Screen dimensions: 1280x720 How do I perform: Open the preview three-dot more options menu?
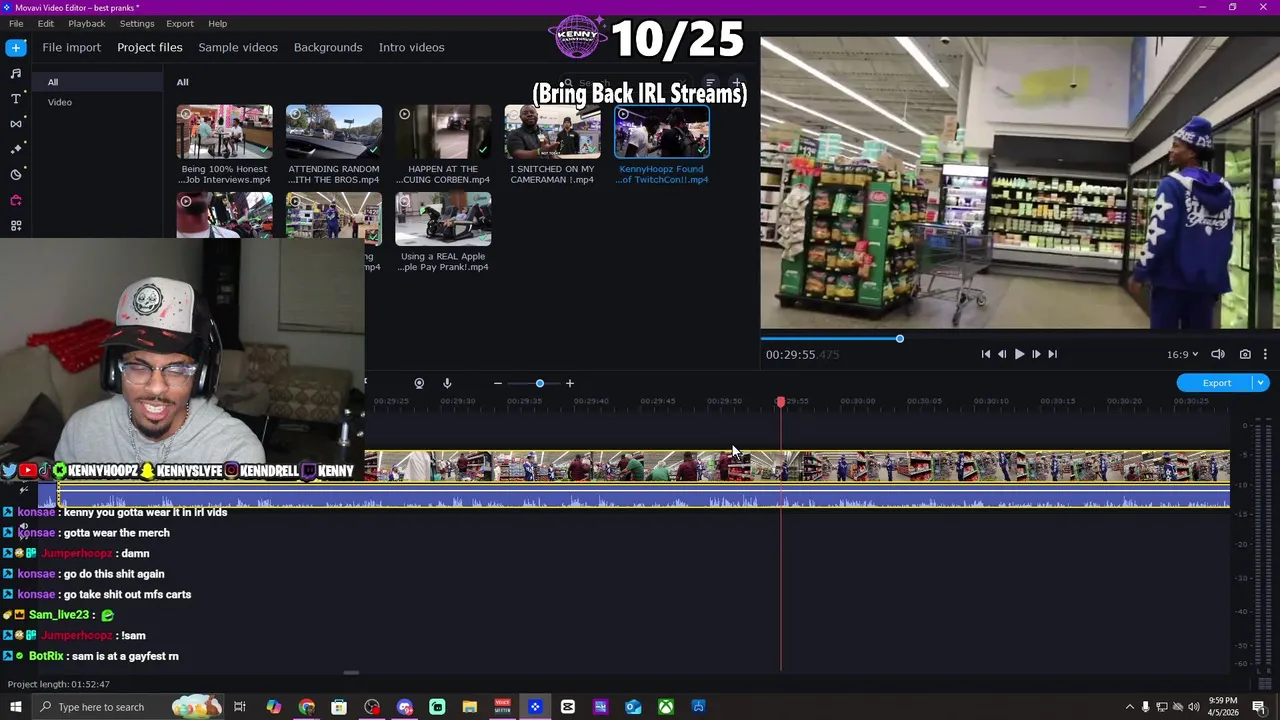click(1265, 354)
